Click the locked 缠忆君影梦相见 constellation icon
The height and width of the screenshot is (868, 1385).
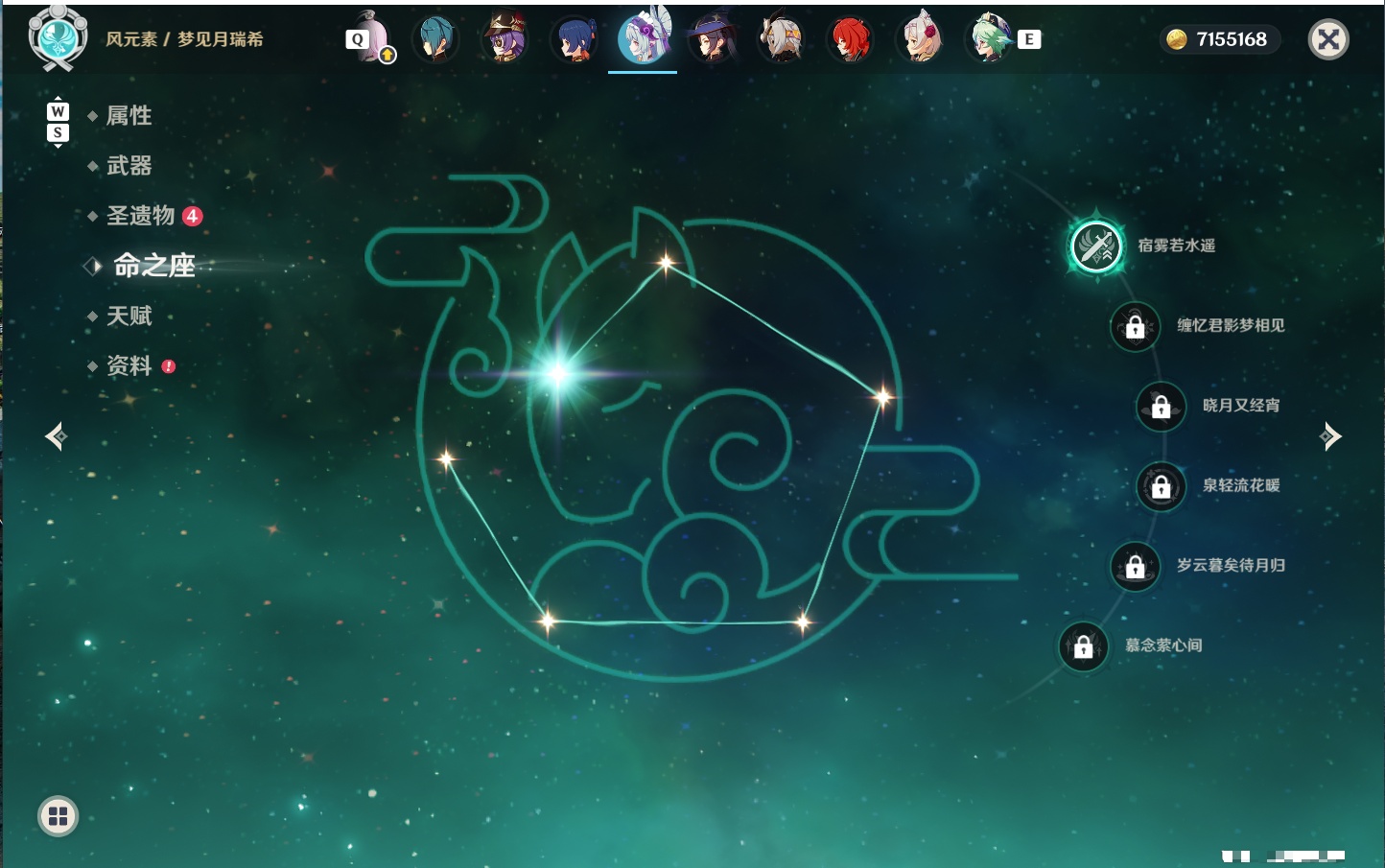click(1136, 326)
